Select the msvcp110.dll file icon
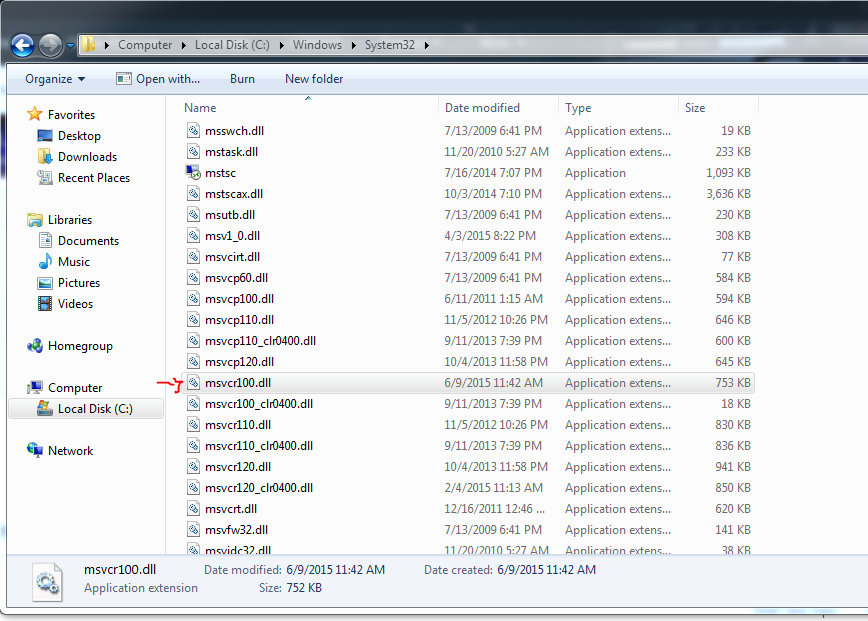This screenshot has height=621, width=868. pyautogui.click(x=193, y=320)
